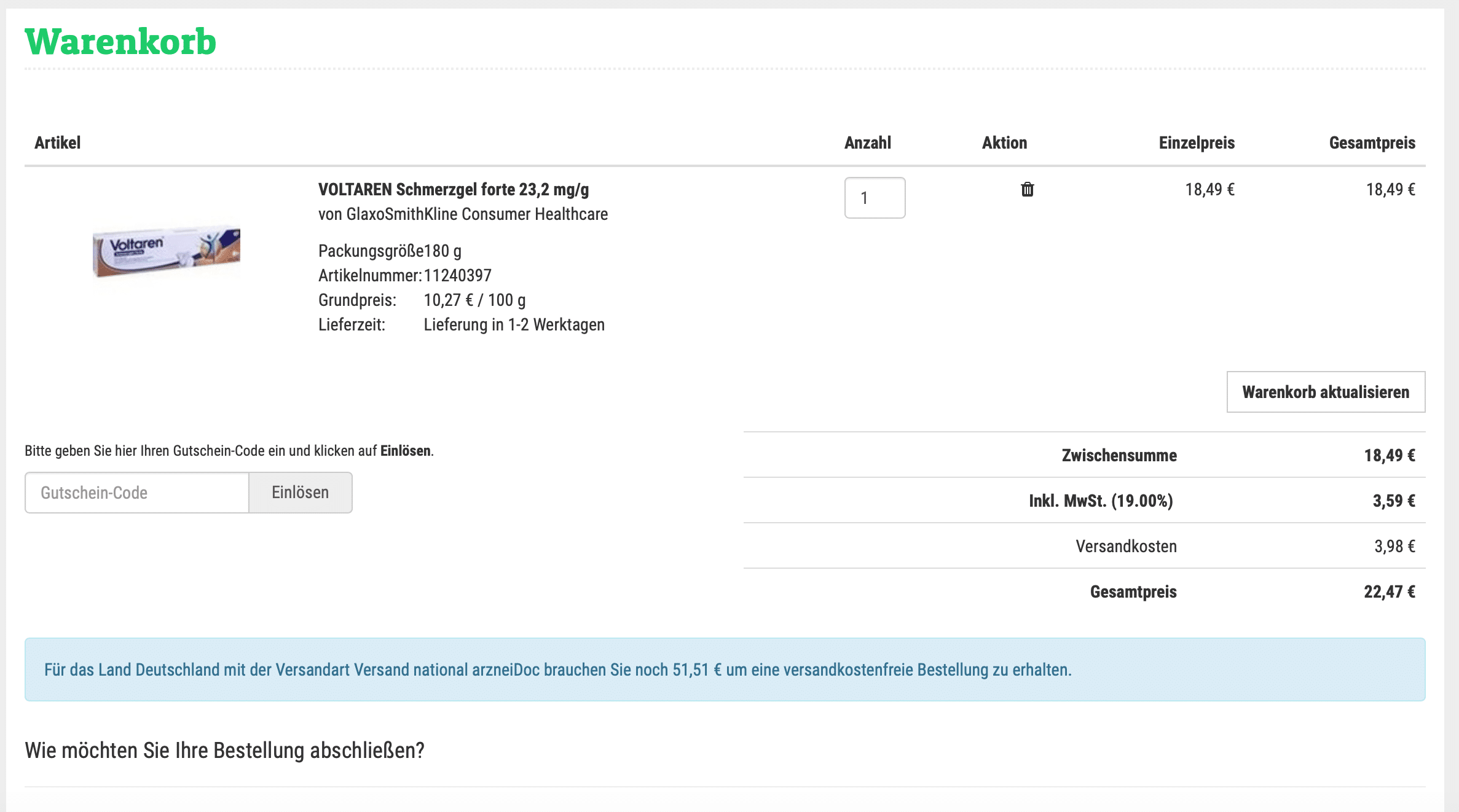Click the Anzahl column header

[x=868, y=142]
